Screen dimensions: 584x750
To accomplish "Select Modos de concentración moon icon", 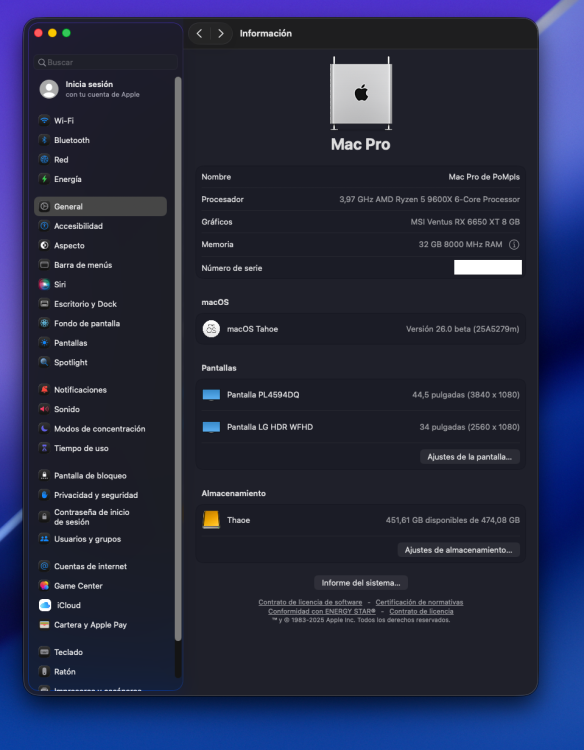I will click(44, 429).
